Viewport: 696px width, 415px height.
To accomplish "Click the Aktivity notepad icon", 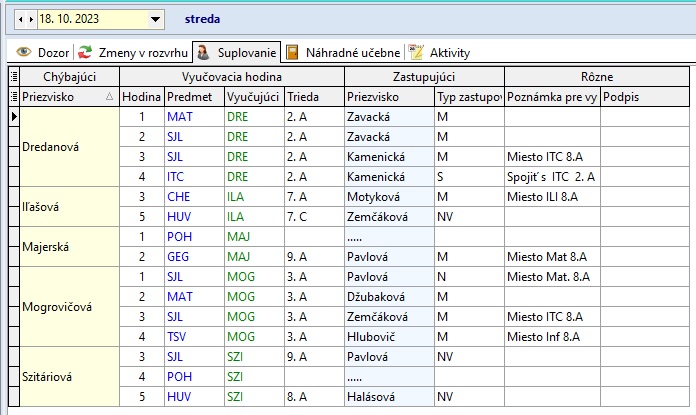I will 417,52.
